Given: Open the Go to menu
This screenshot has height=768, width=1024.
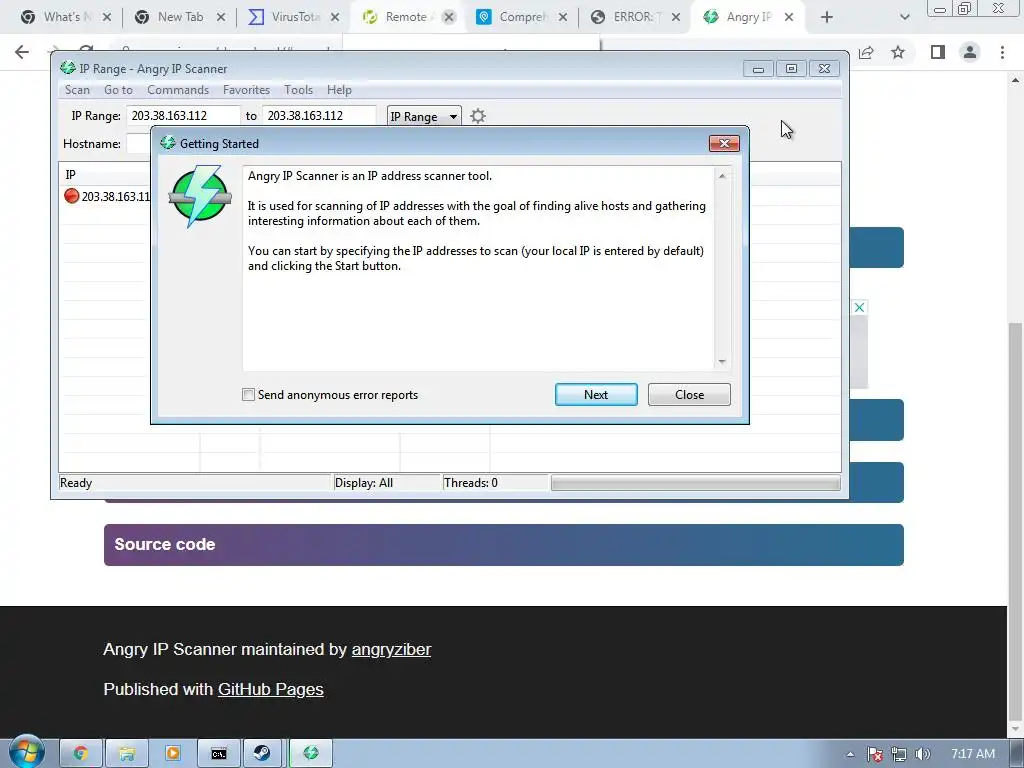Looking at the screenshot, I should pyautogui.click(x=118, y=90).
